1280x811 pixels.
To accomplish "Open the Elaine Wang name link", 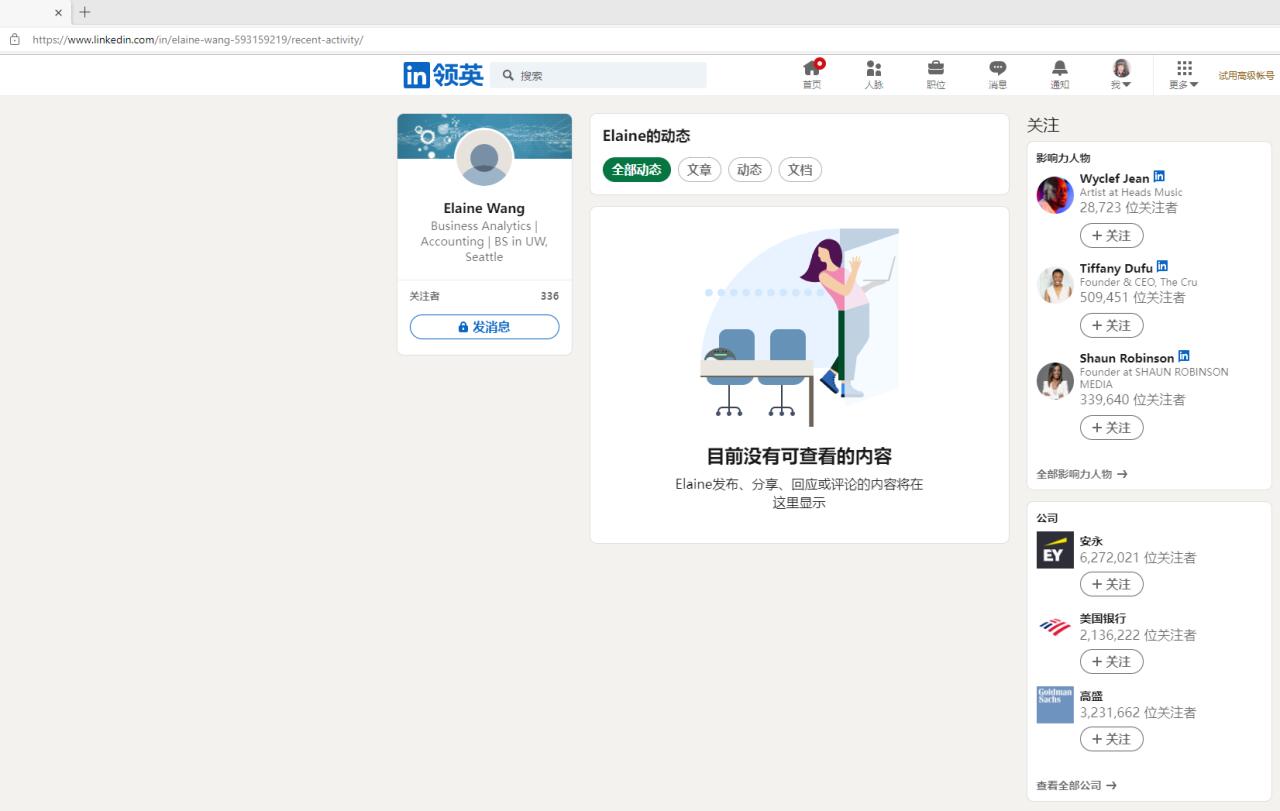I will click(484, 208).
